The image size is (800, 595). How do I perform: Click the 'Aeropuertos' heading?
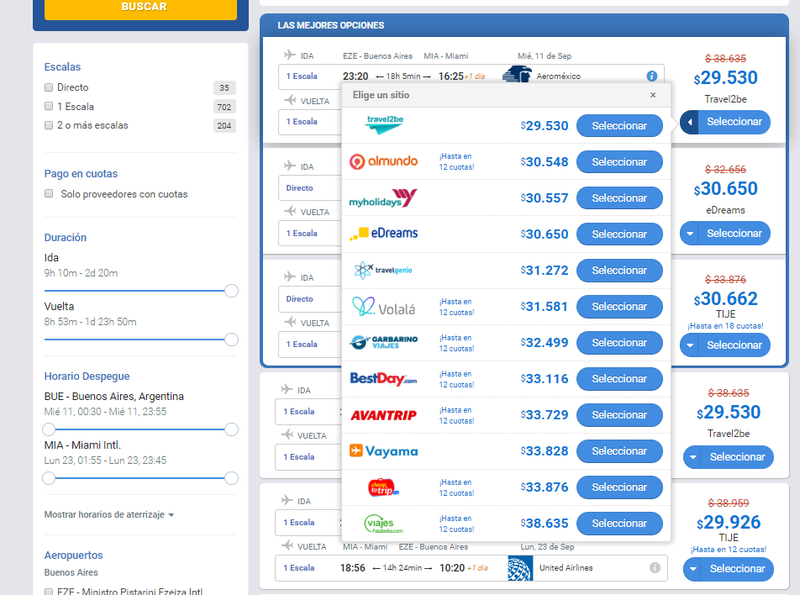tap(73, 555)
